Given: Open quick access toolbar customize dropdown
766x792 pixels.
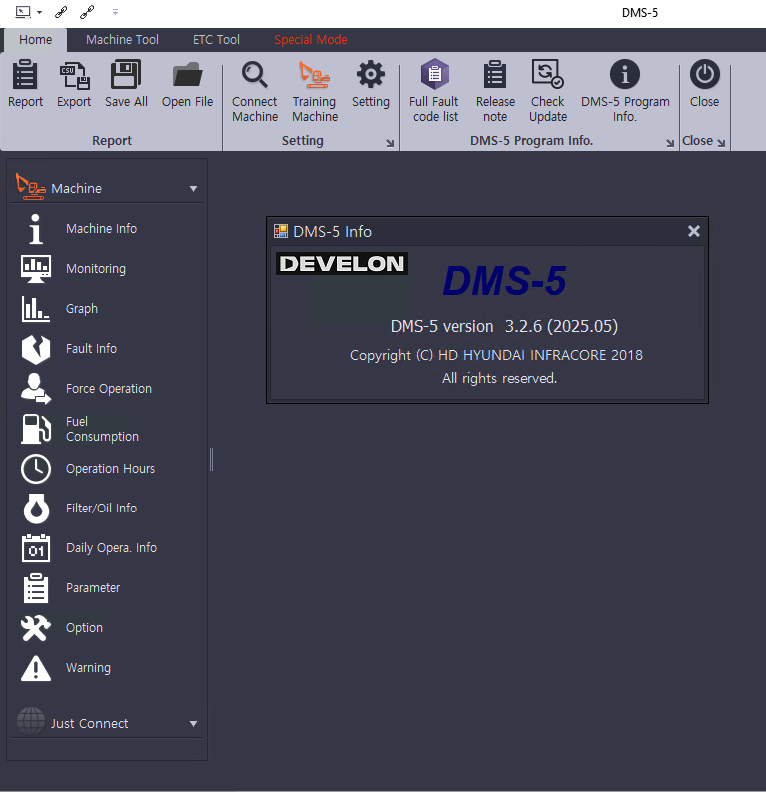Looking at the screenshot, I should coord(115,12).
